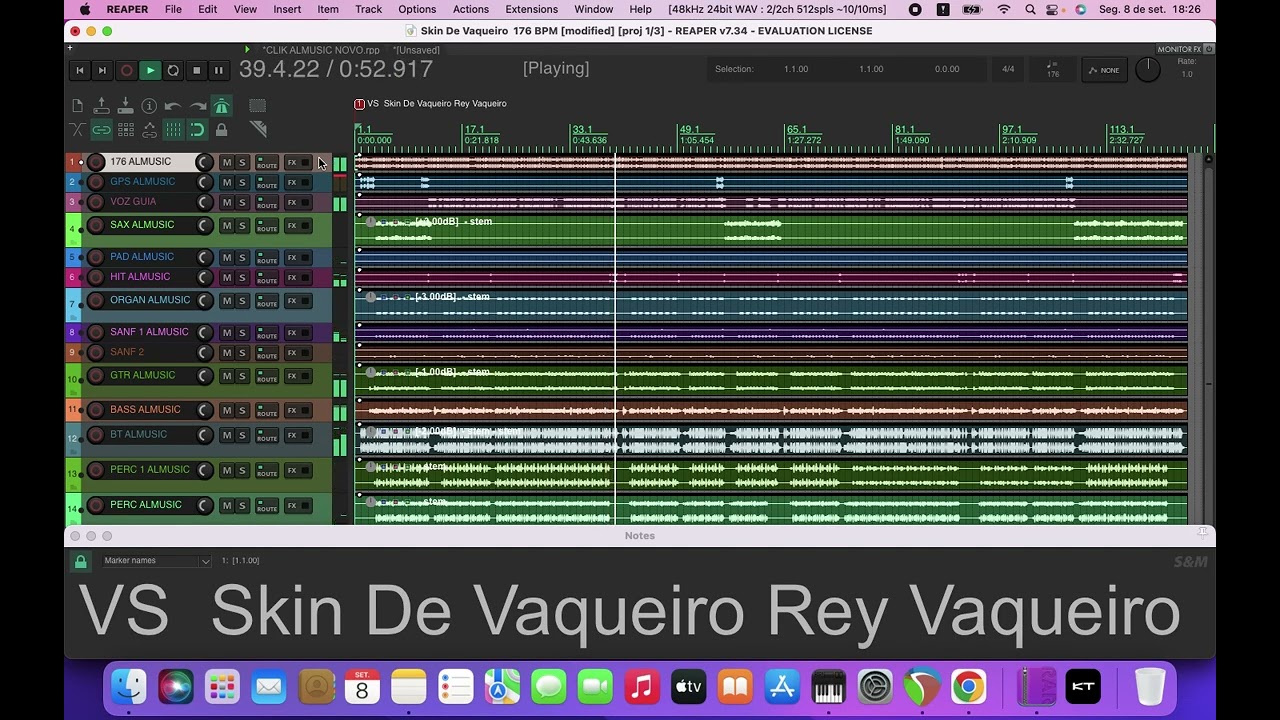Open the envelope automation NONE dropdown

pyautogui.click(x=1104, y=70)
